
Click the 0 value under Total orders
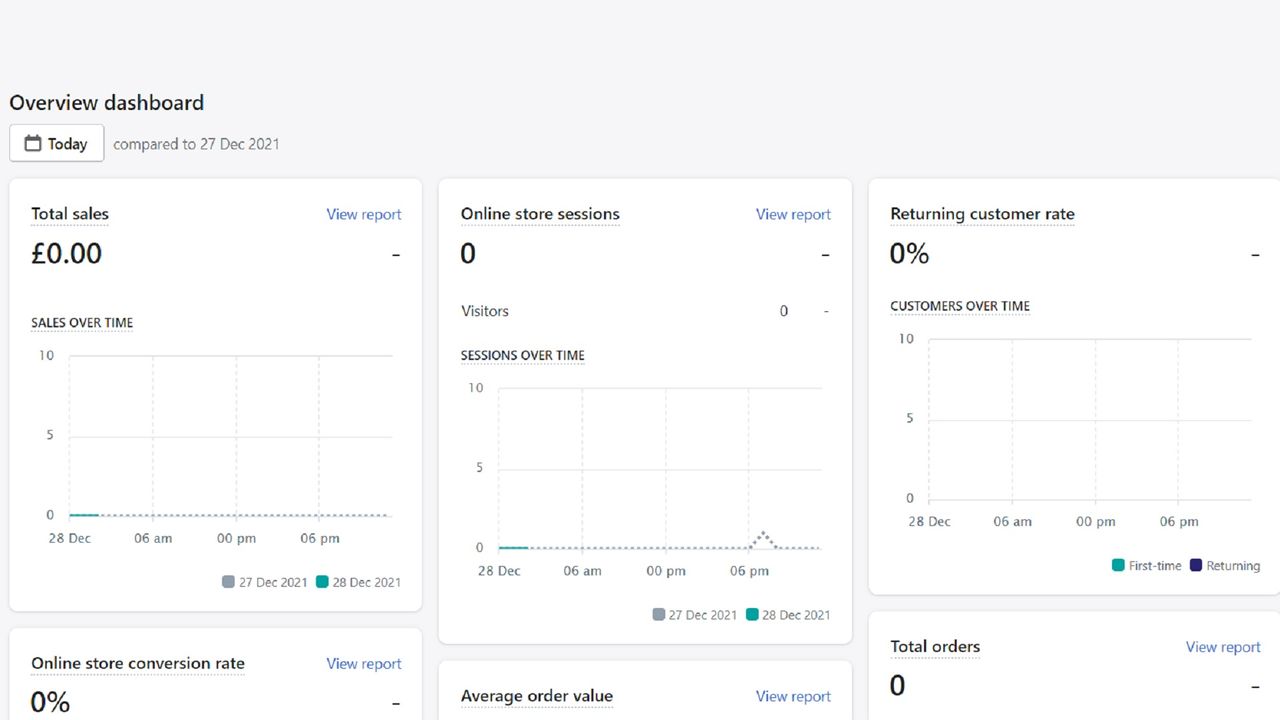897,686
